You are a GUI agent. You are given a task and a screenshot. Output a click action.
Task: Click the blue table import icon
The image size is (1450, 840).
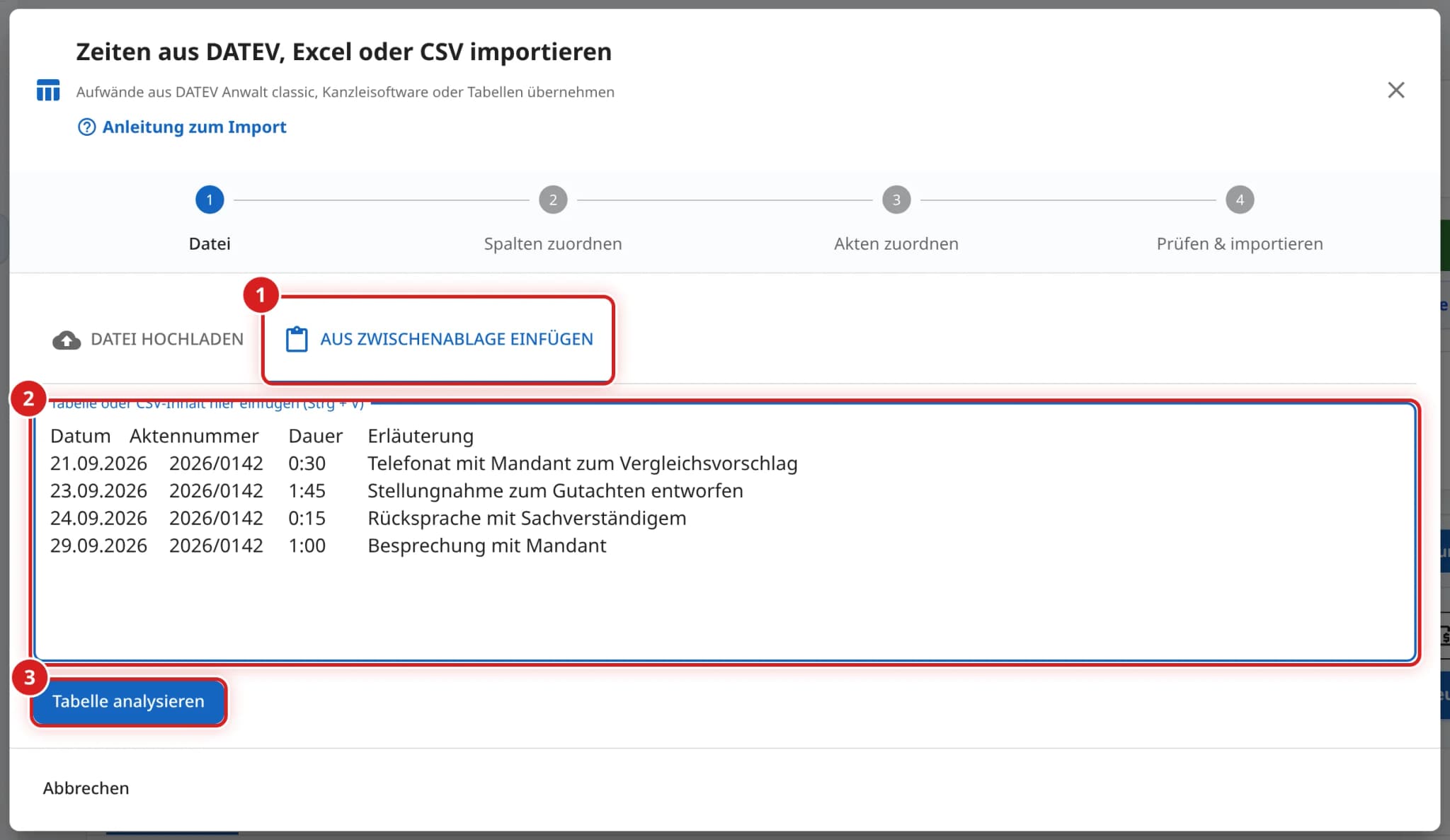point(48,91)
